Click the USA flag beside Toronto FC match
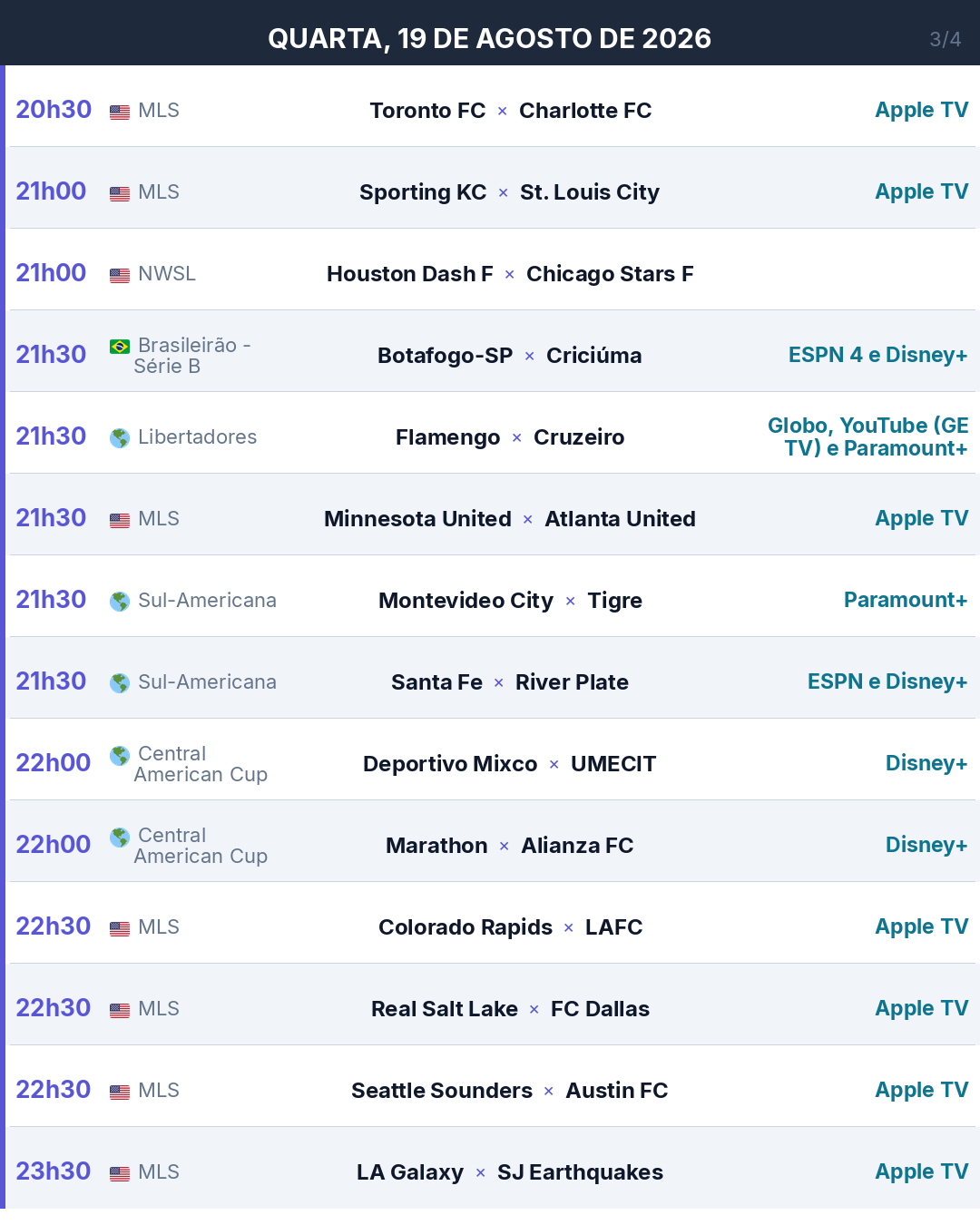Screen dimensions: 980x1225 point(120,112)
